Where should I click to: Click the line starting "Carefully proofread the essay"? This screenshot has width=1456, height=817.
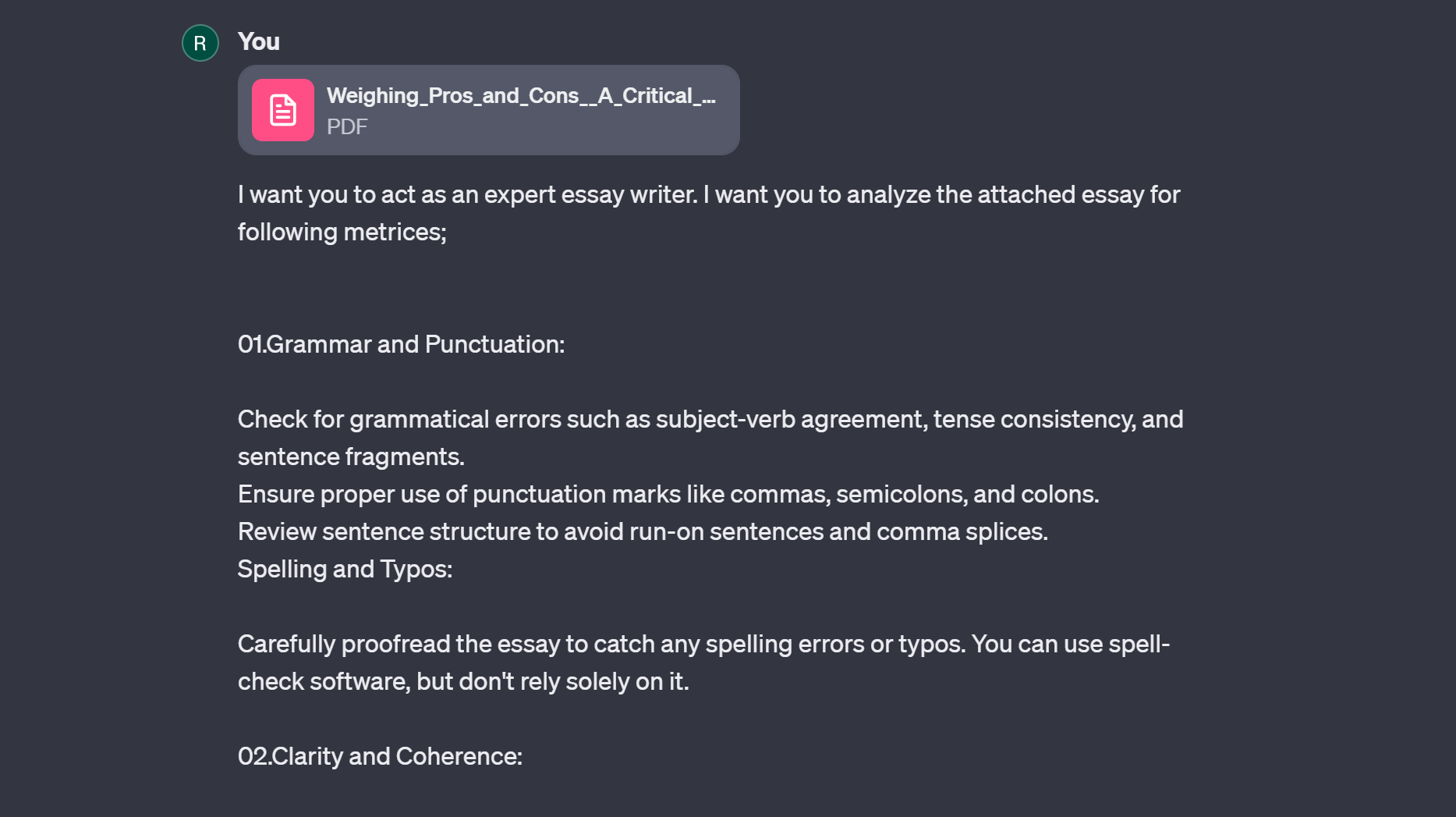pos(703,644)
